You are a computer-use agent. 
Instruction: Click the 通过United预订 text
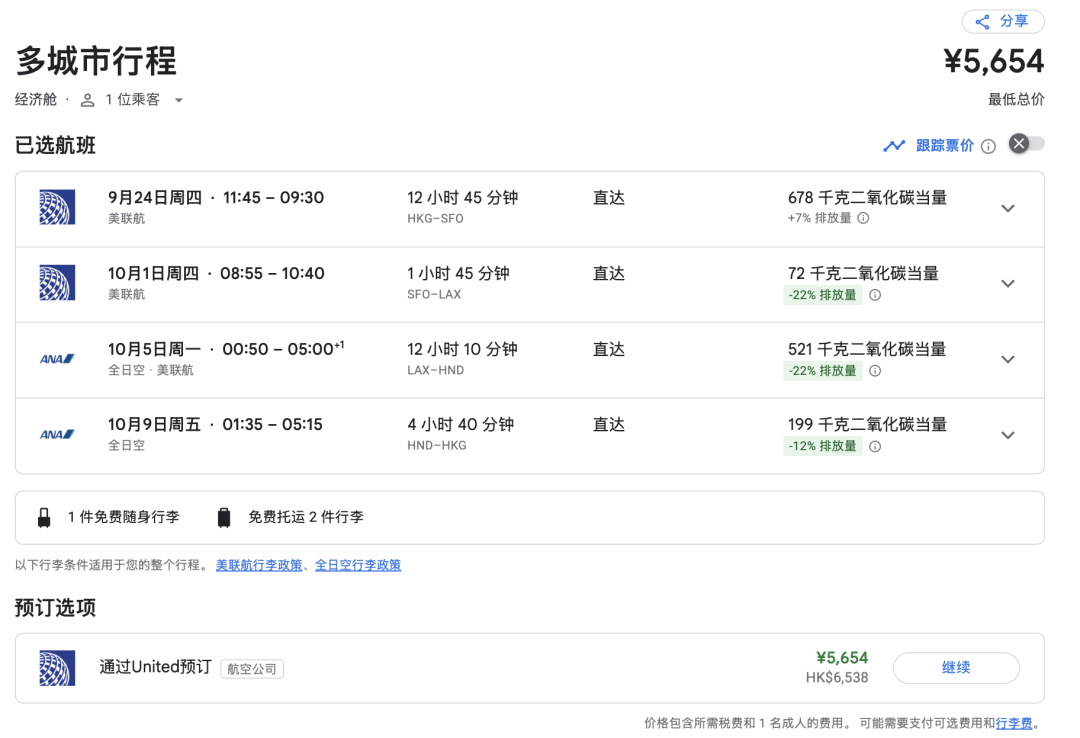click(155, 667)
